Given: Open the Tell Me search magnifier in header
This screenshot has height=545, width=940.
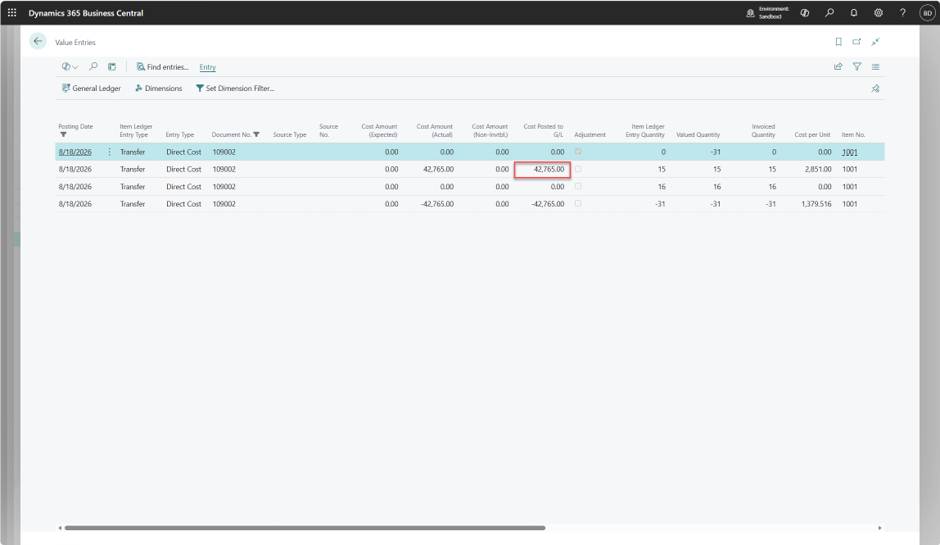Looking at the screenshot, I should pos(830,13).
